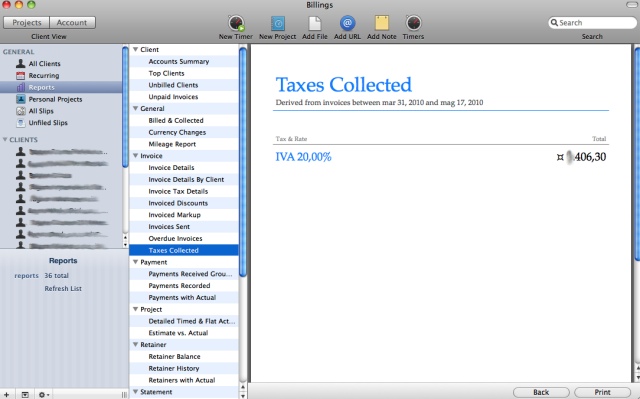The image size is (640, 399).
Task: Click the Back button
Action: 541,392
